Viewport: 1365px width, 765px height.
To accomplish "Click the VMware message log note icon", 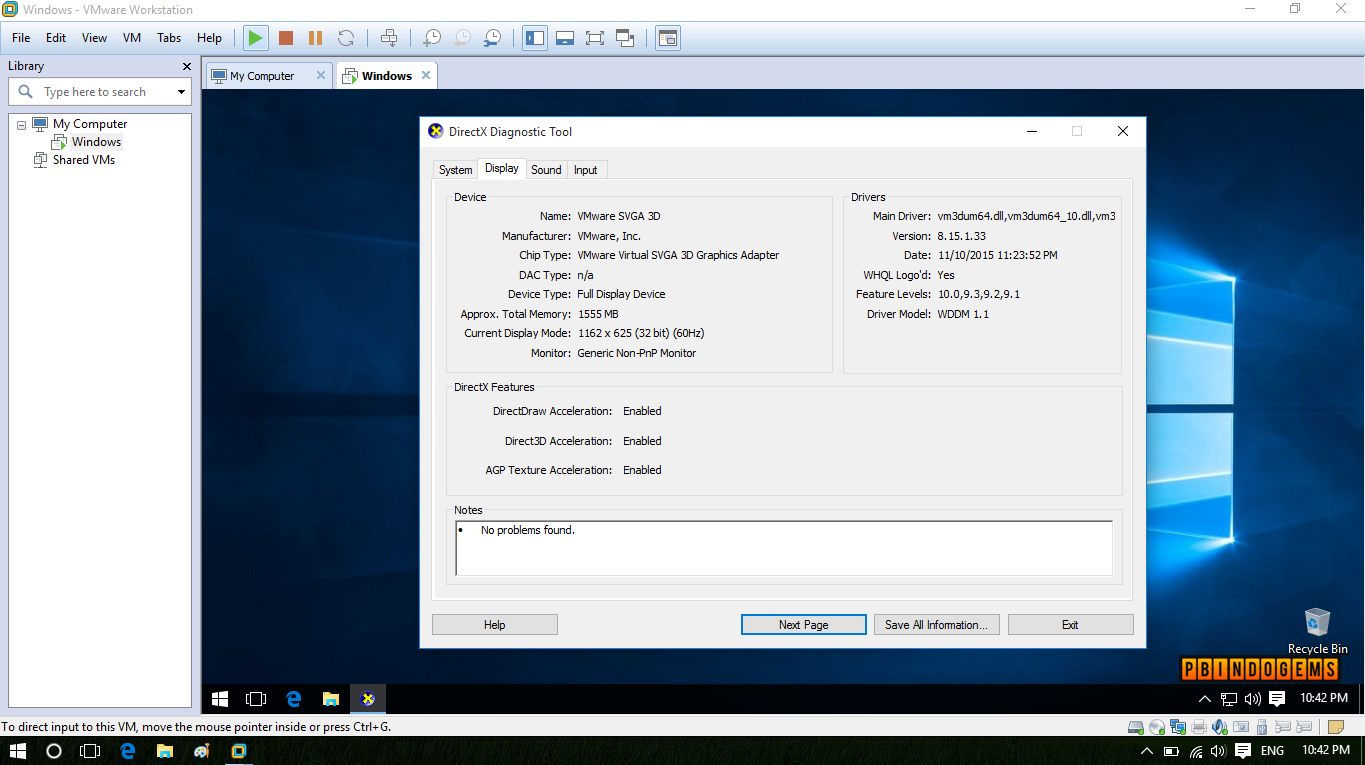I will [1336, 727].
